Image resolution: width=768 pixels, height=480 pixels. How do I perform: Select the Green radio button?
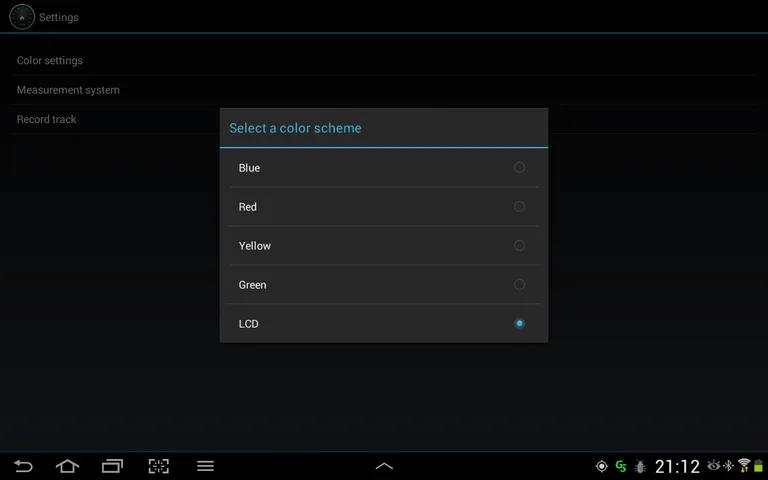519,285
